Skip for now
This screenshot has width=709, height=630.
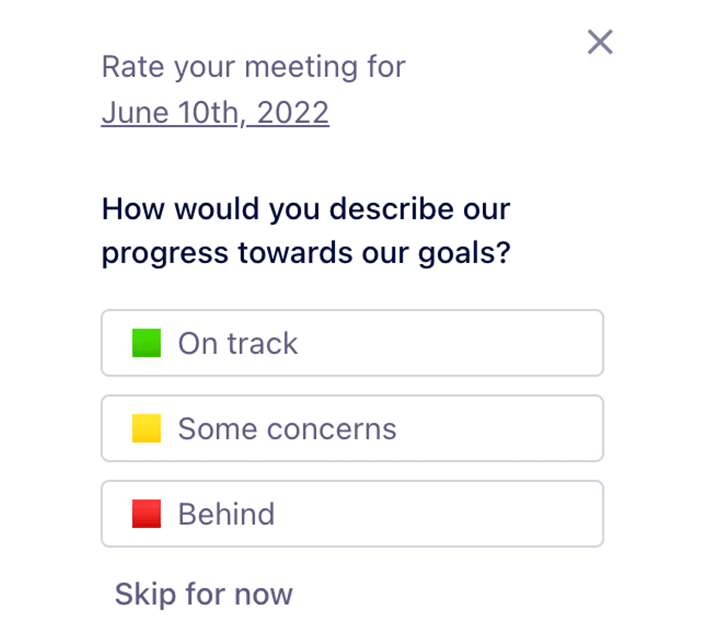click(x=204, y=594)
